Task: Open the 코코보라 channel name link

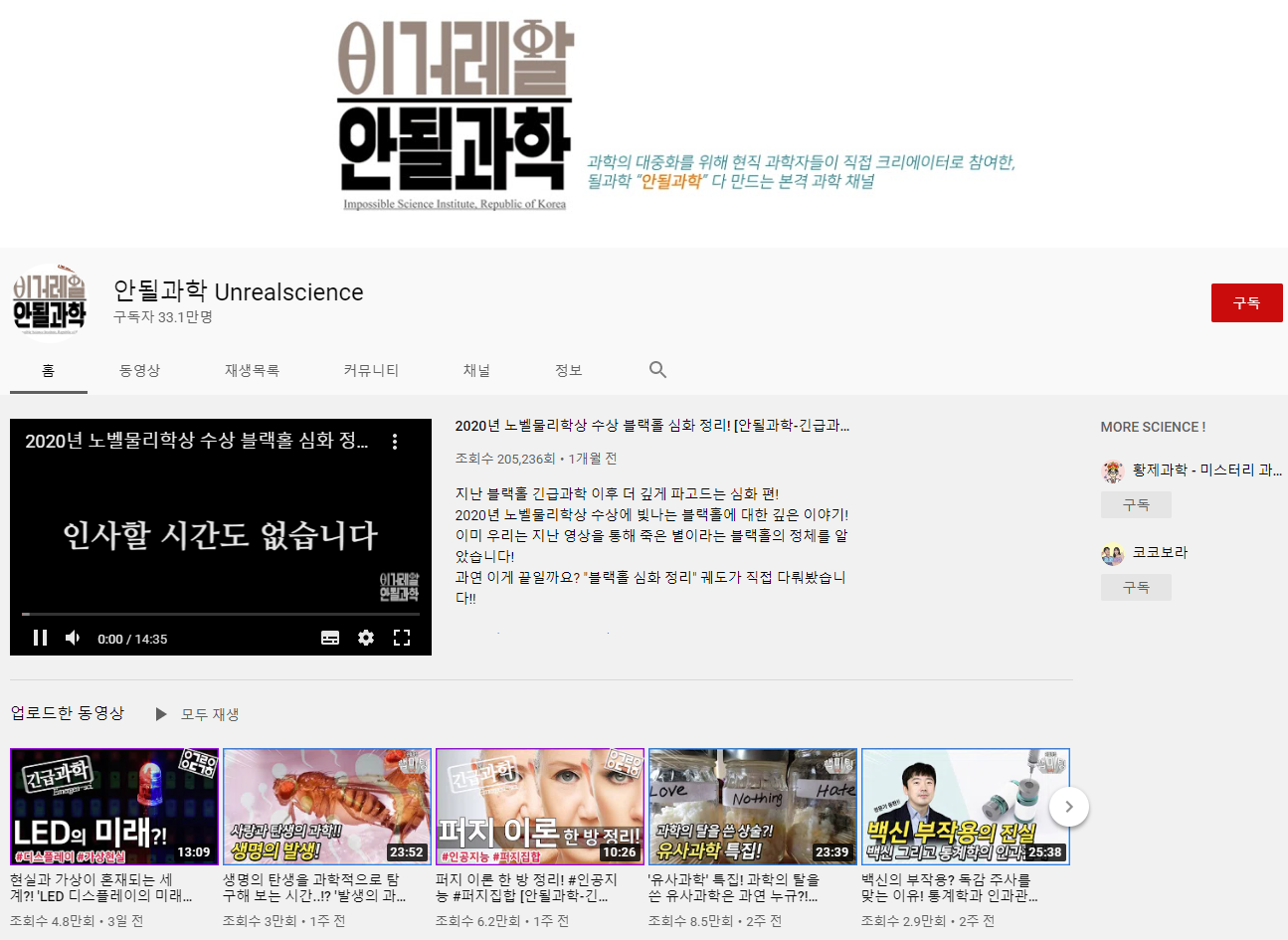Action: click(1160, 553)
